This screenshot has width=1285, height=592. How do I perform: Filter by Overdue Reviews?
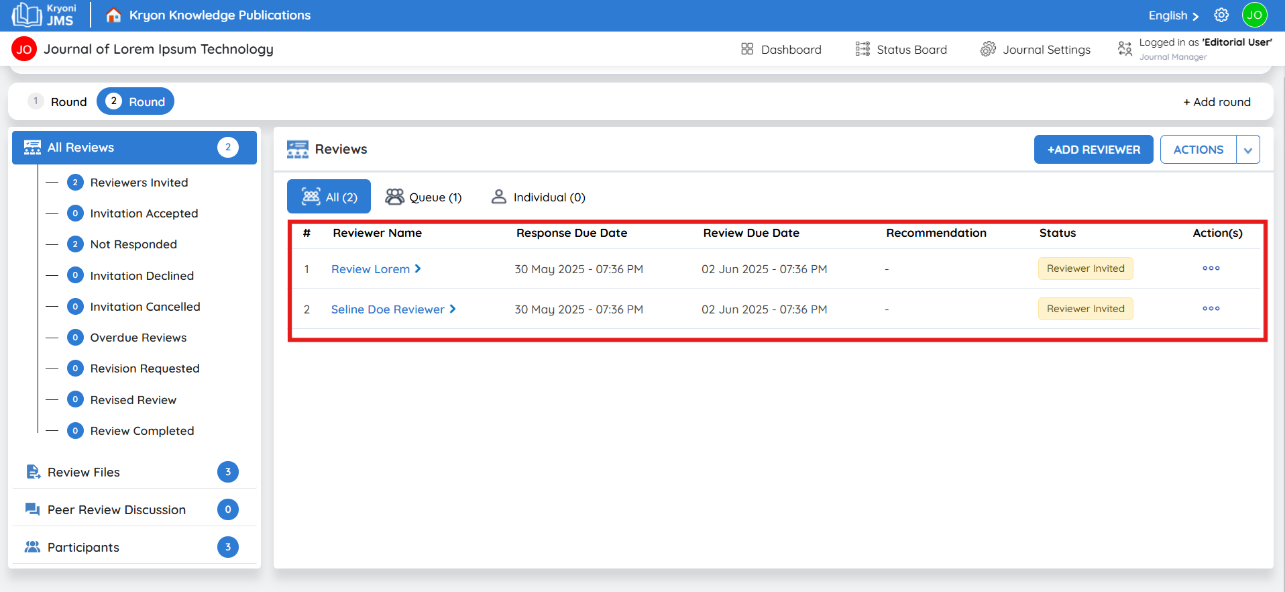coord(138,337)
